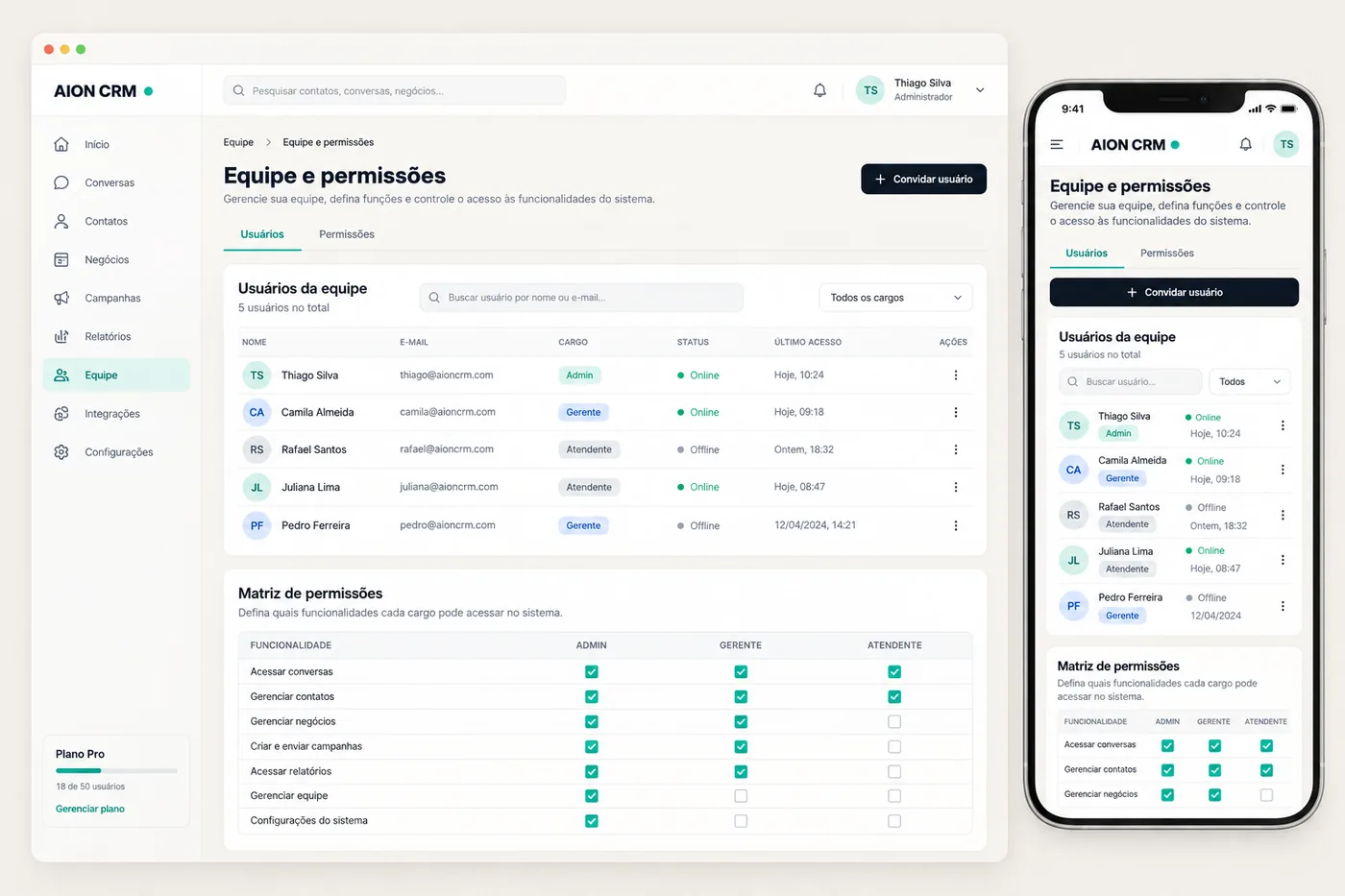Click the Plano Pro usage progress bar
The height and width of the screenshot is (896, 1345).
pyautogui.click(x=116, y=770)
